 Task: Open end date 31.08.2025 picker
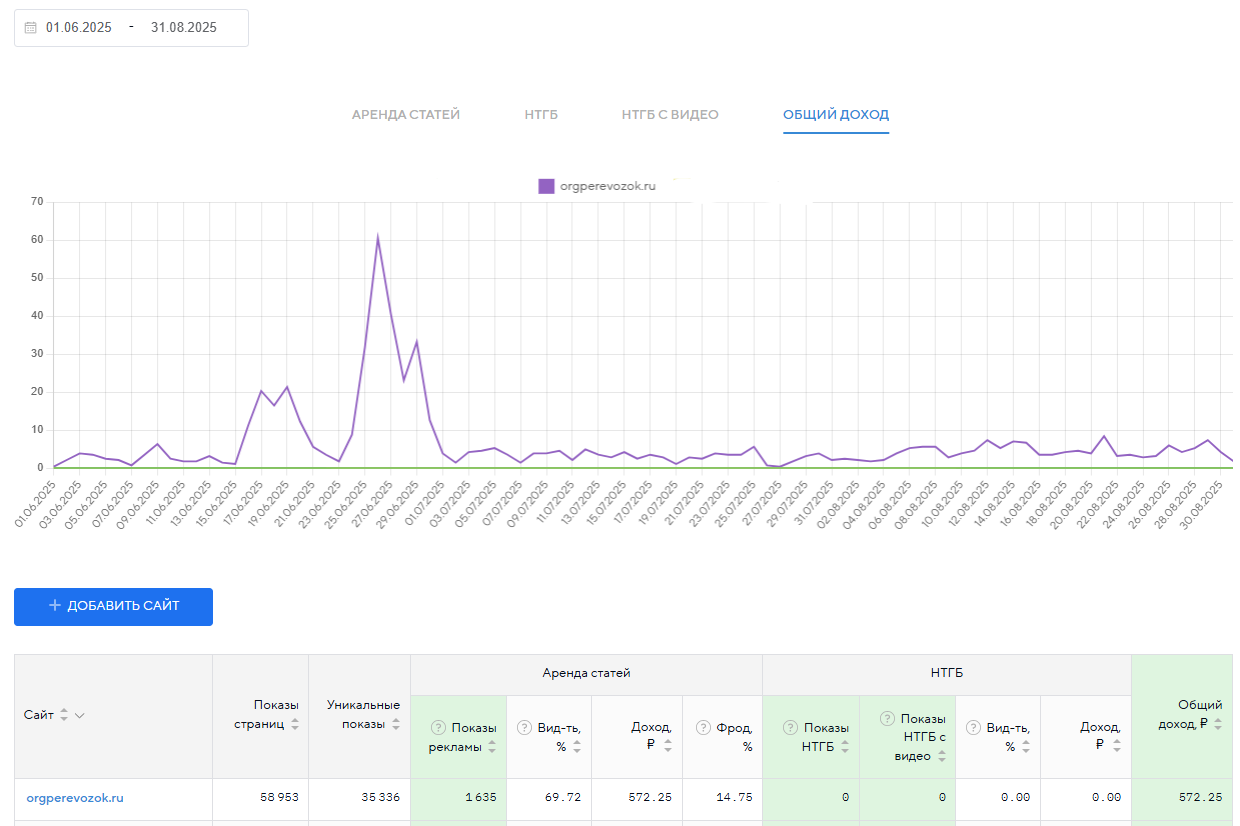coord(184,28)
